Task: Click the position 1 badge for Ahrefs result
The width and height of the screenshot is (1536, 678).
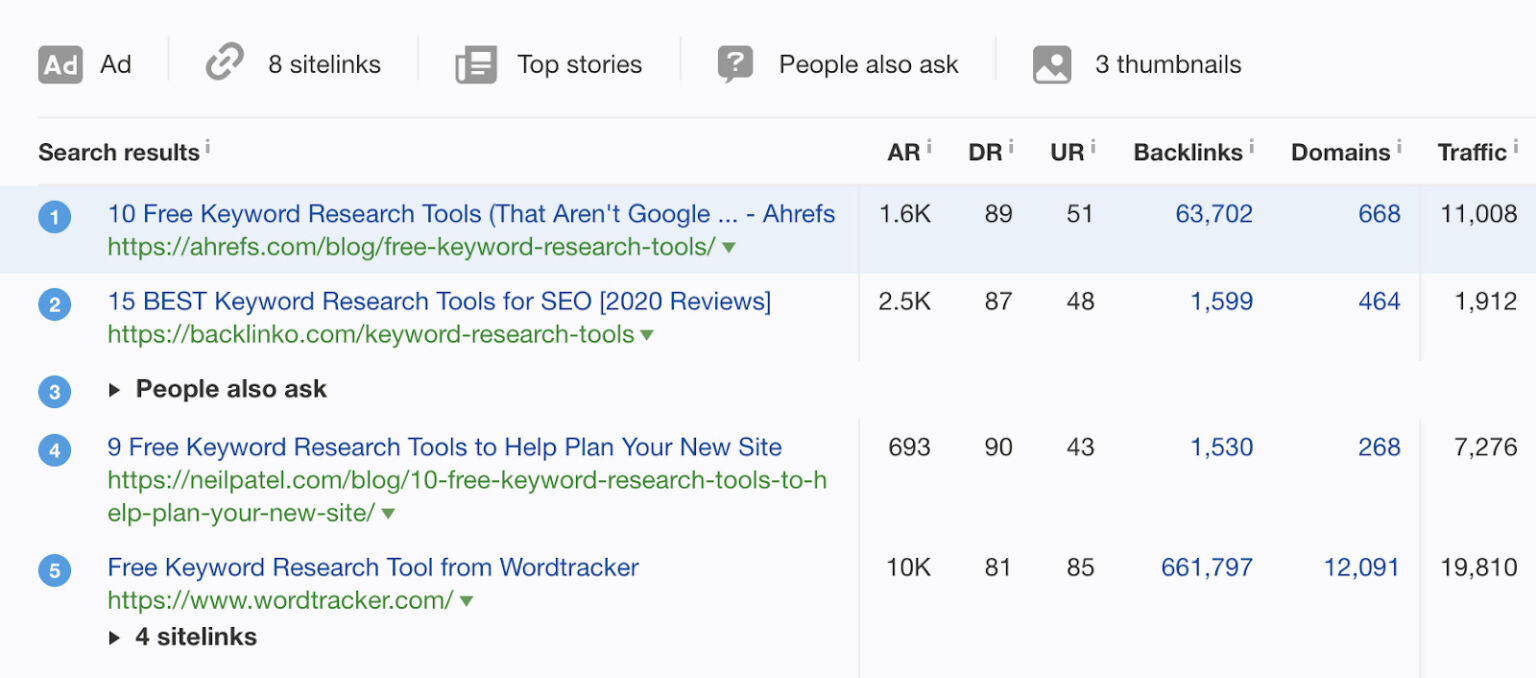Action: [x=55, y=216]
